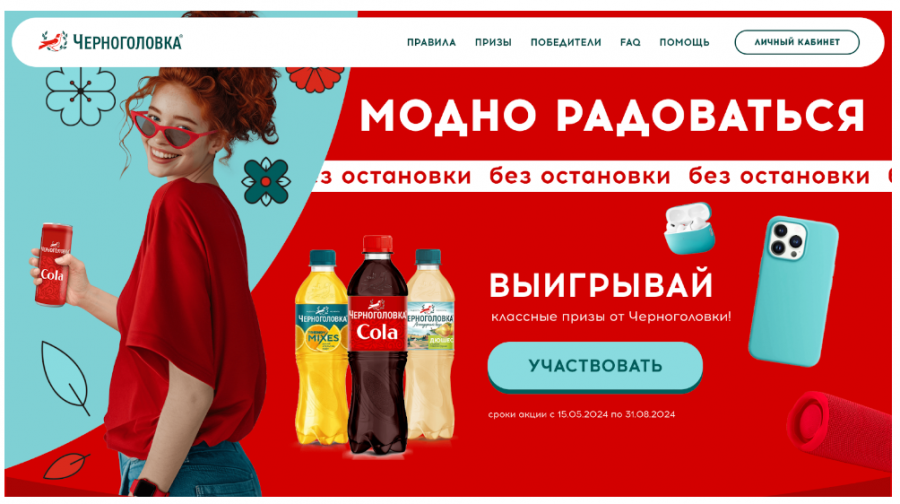Open the Помощь nav item
Screen dimensions: 900x504
click(x=684, y=42)
